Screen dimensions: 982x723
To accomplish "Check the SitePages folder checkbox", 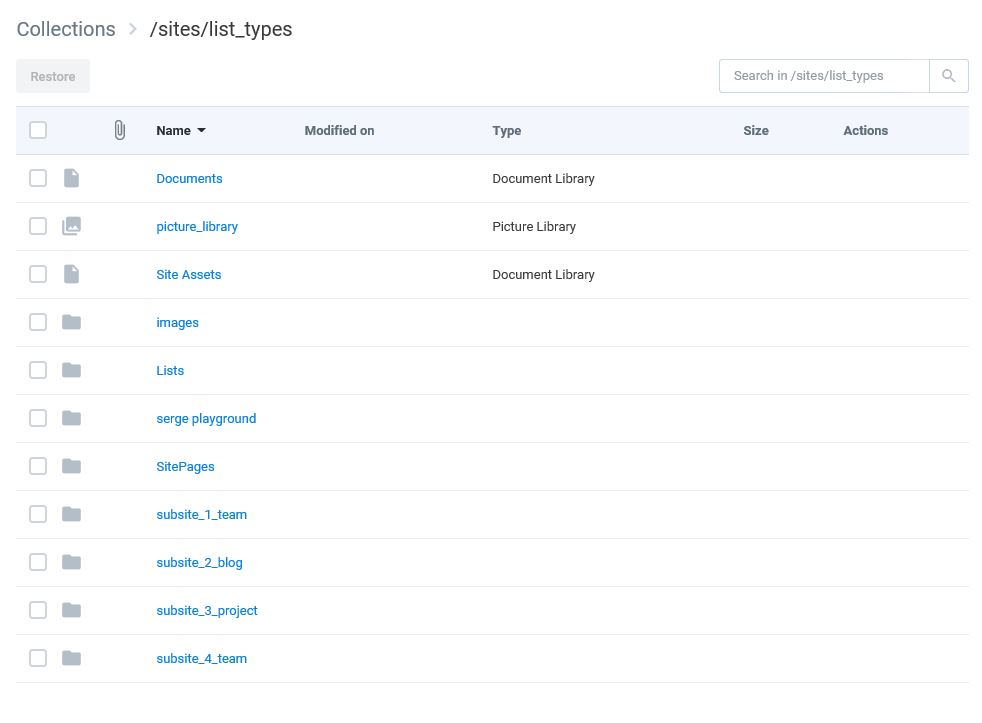I will click(38, 466).
